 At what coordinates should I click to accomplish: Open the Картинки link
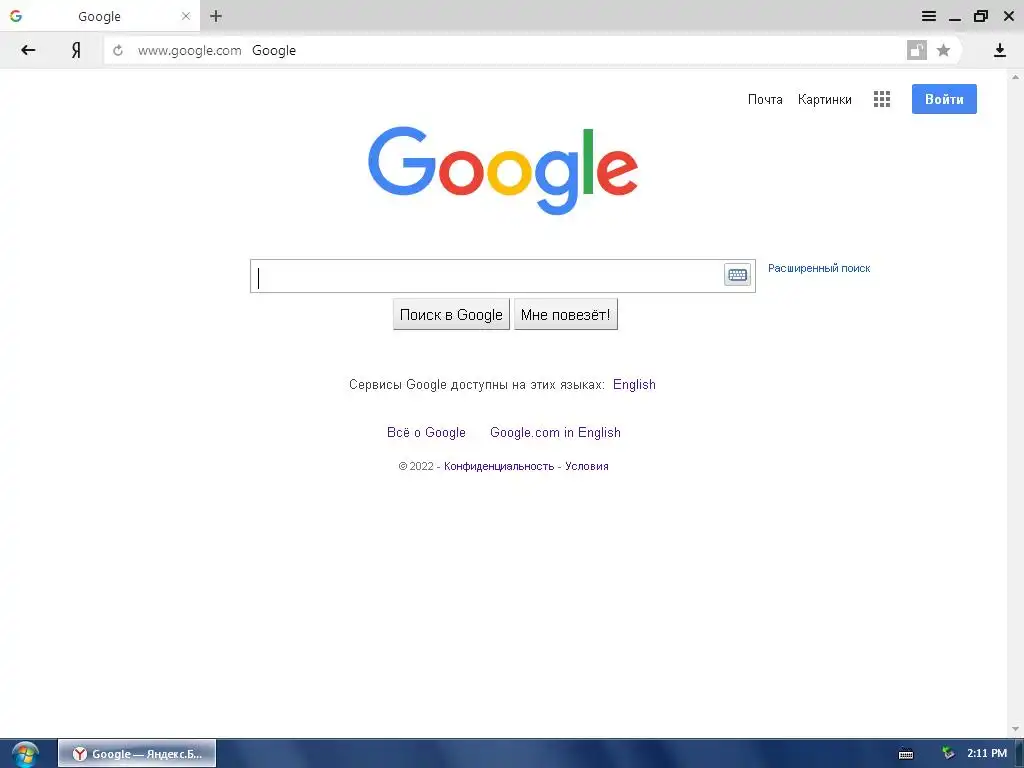coord(824,99)
